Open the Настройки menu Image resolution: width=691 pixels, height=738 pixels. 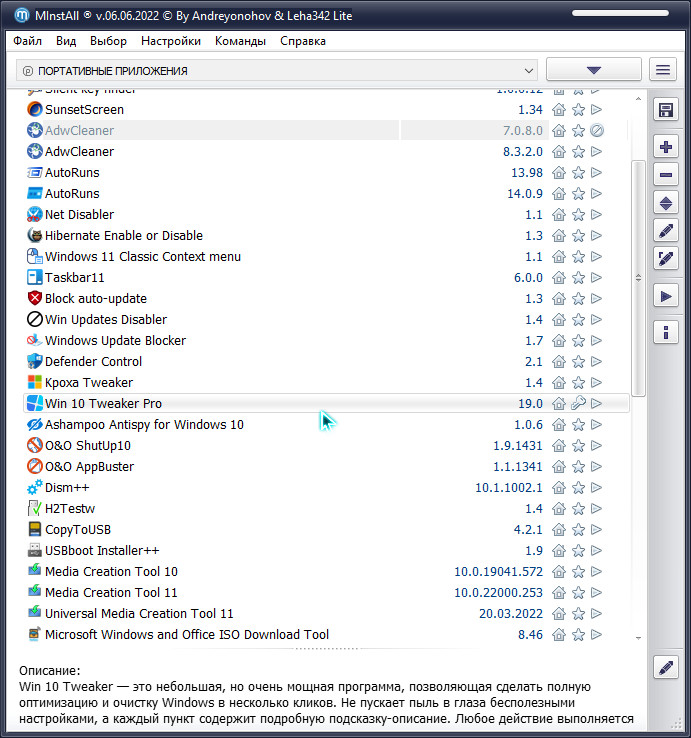(x=171, y=41)
